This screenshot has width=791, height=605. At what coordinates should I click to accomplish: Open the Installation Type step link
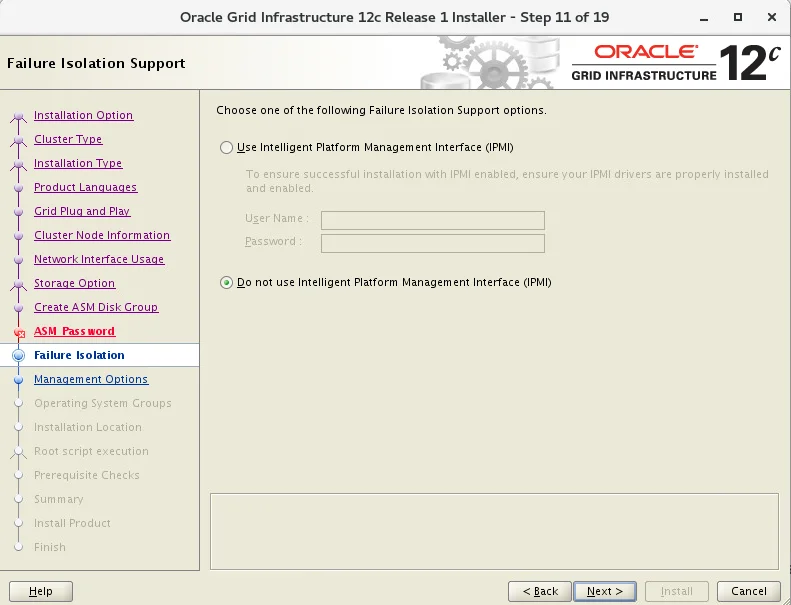[x=78, y=163]
